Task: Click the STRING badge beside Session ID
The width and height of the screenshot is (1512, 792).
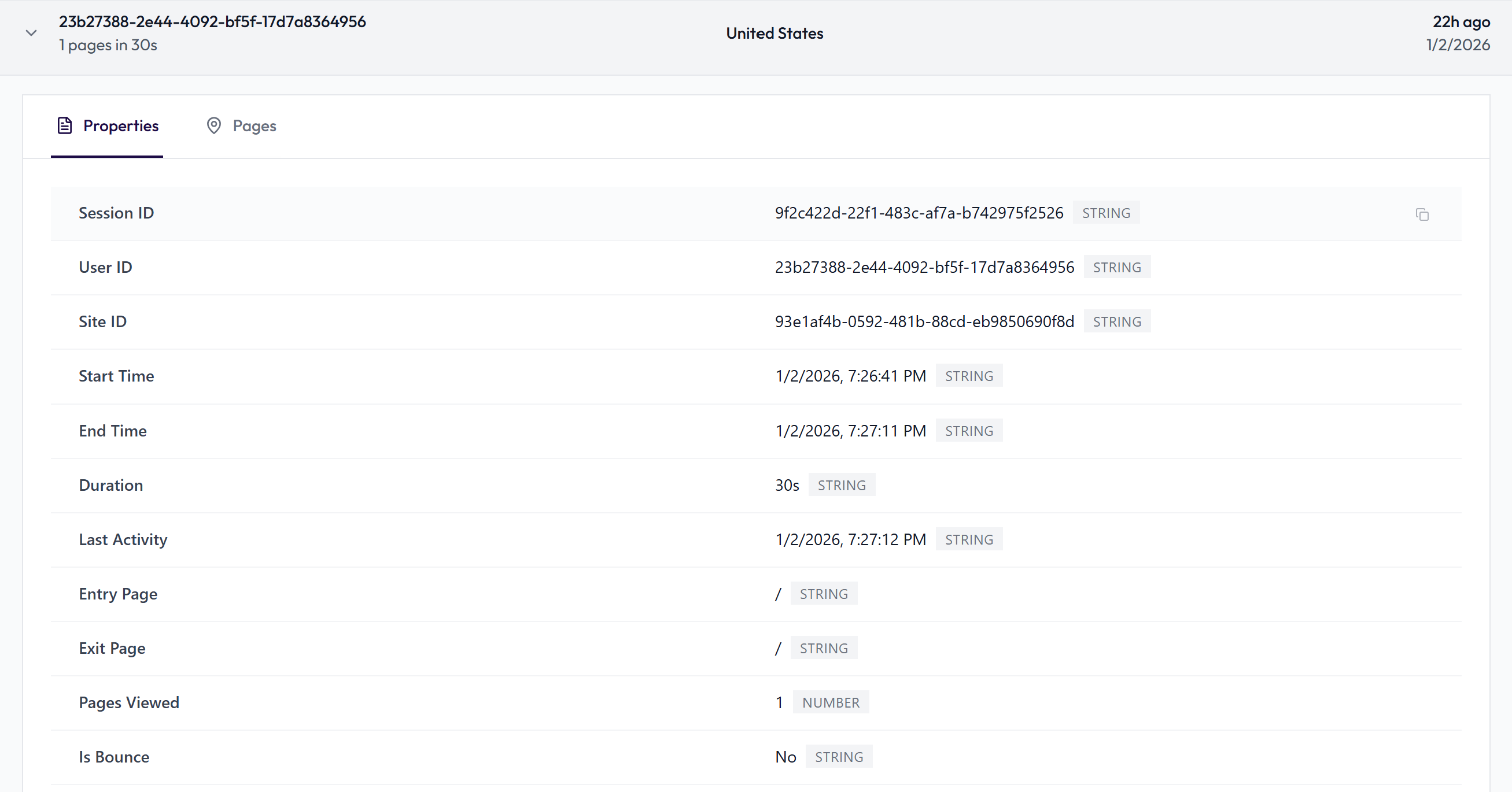Action: (x=1106, y=212)
